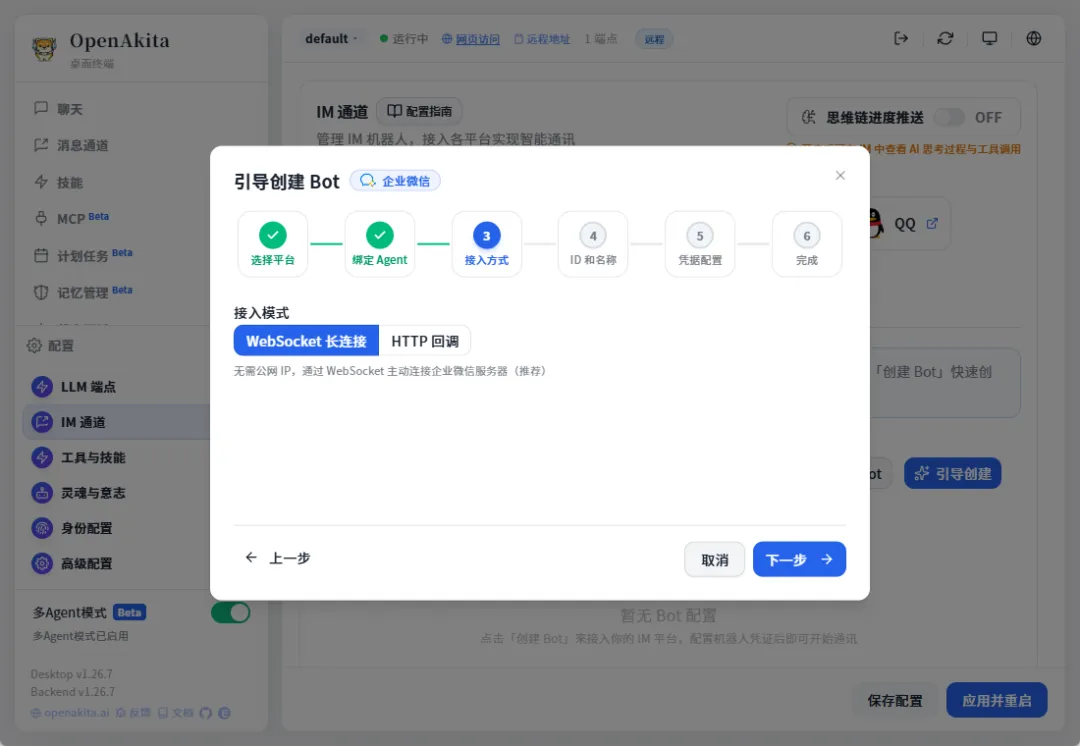The height and width of the screenshot is (746, 1080).
Task: Go back with 上一步 button
Action: click(278, 558)
